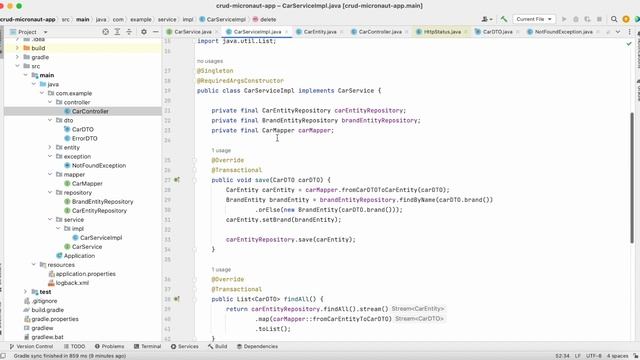
Task: Collapse the main folder
Action: point(25,75)
